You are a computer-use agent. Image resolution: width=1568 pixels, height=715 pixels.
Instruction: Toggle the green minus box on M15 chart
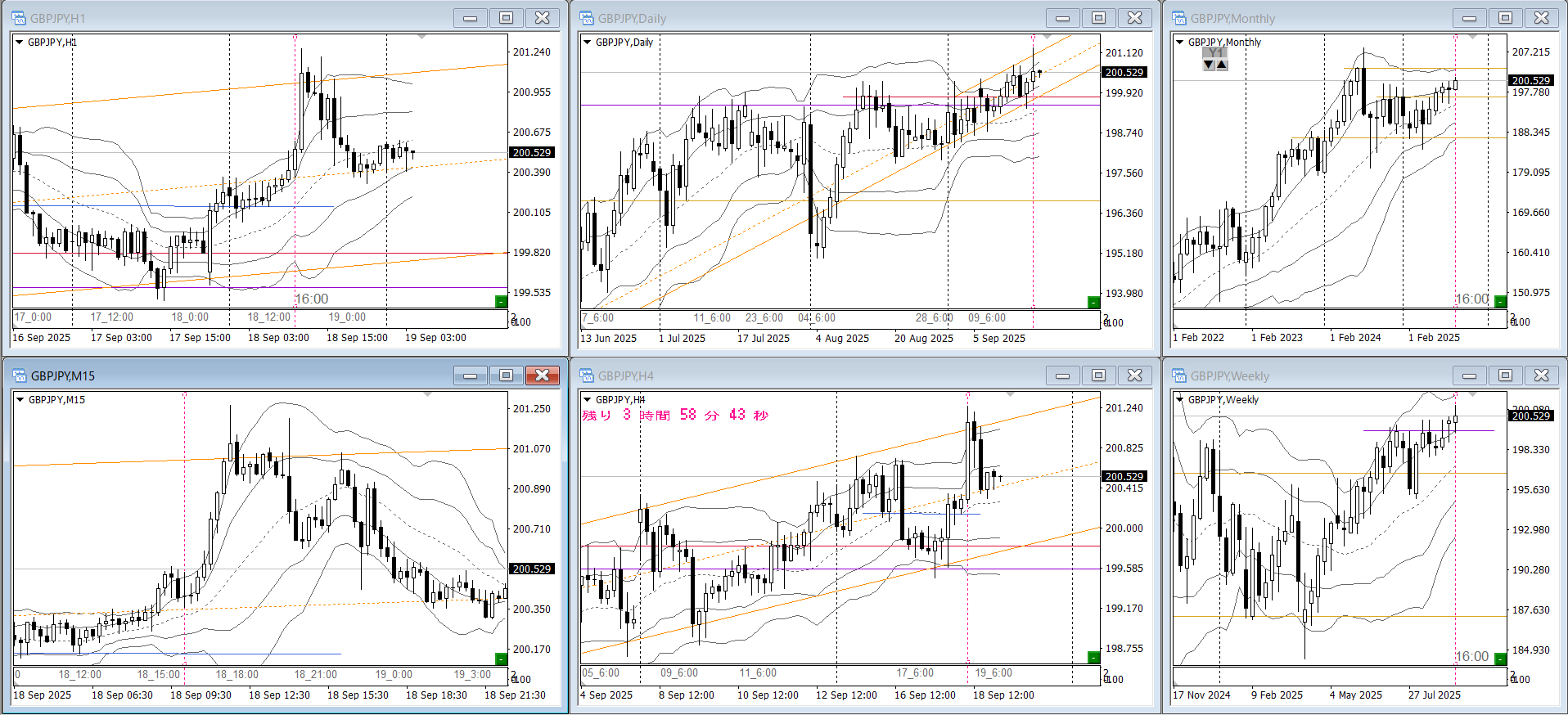(501, 659)
